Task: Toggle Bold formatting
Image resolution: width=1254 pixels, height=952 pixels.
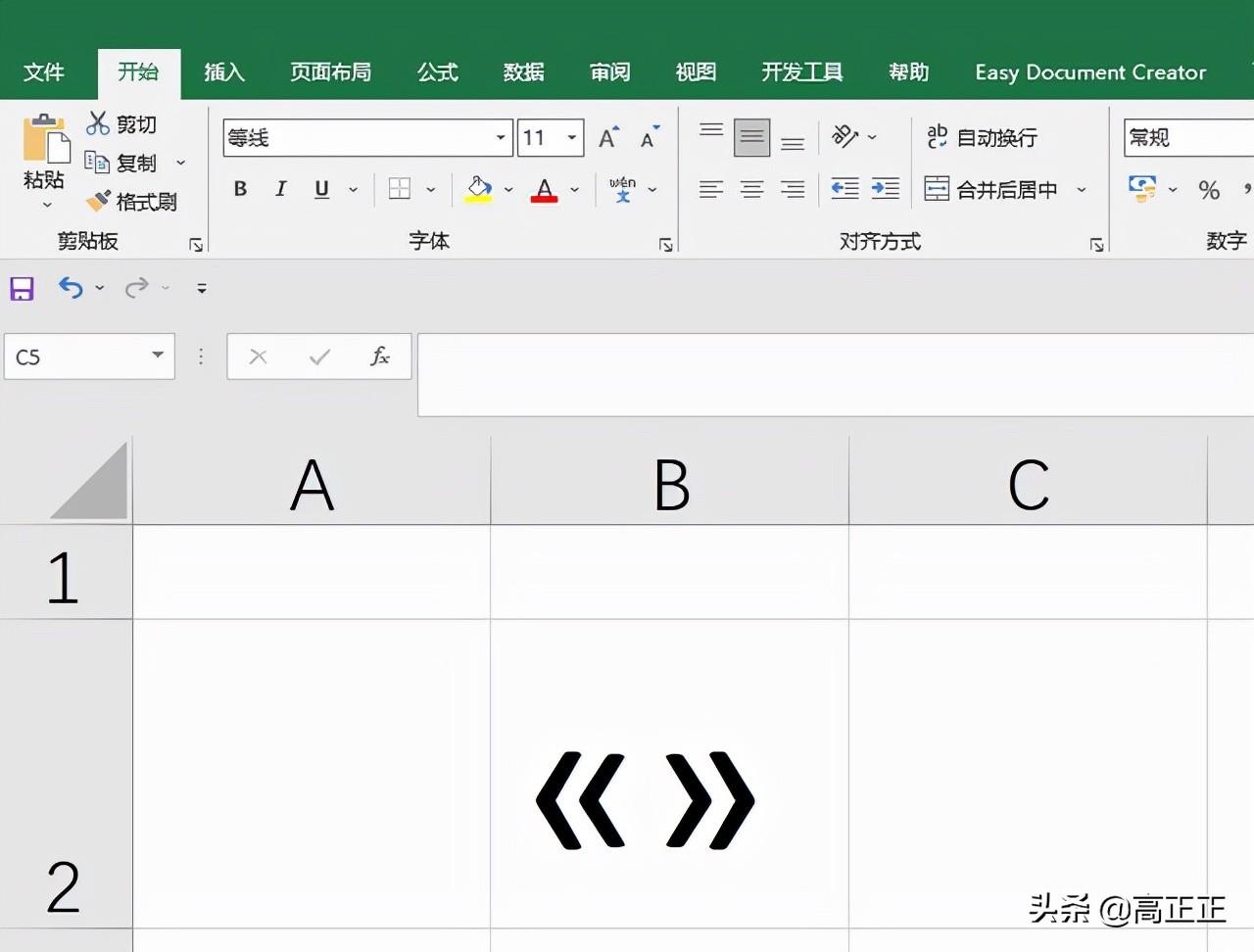Action: (240, 189)
